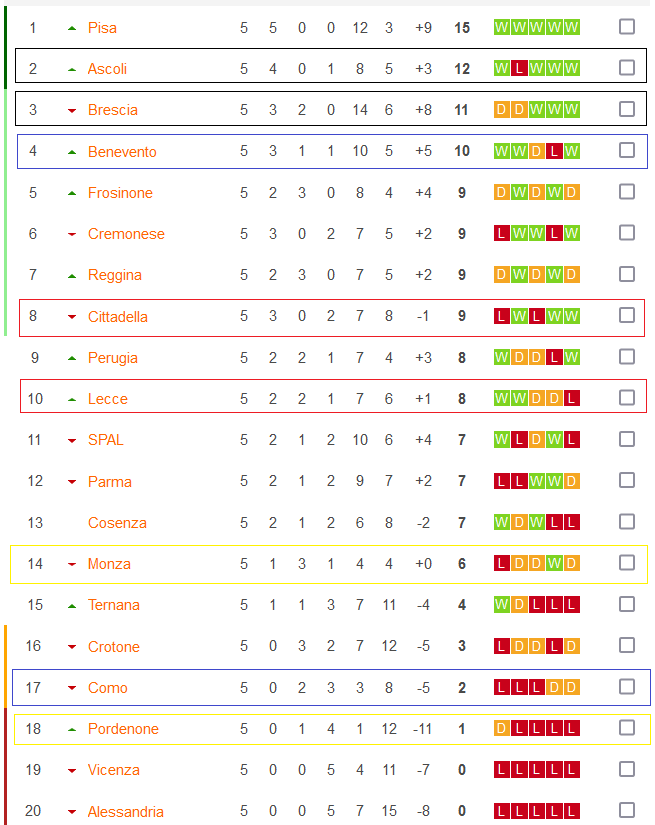Click Ascoli's red L form badge
The width and height of the screenshot is (655, 825).
click(519, 69)
